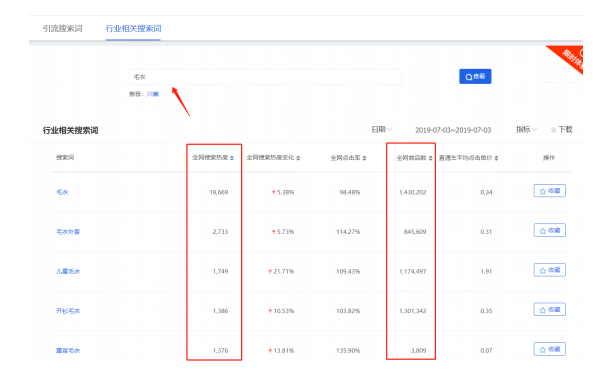The image size is (612, 371).
Task: Click the date range 2019-07-03~2019-07-03
Action: [x=453, y=130]
